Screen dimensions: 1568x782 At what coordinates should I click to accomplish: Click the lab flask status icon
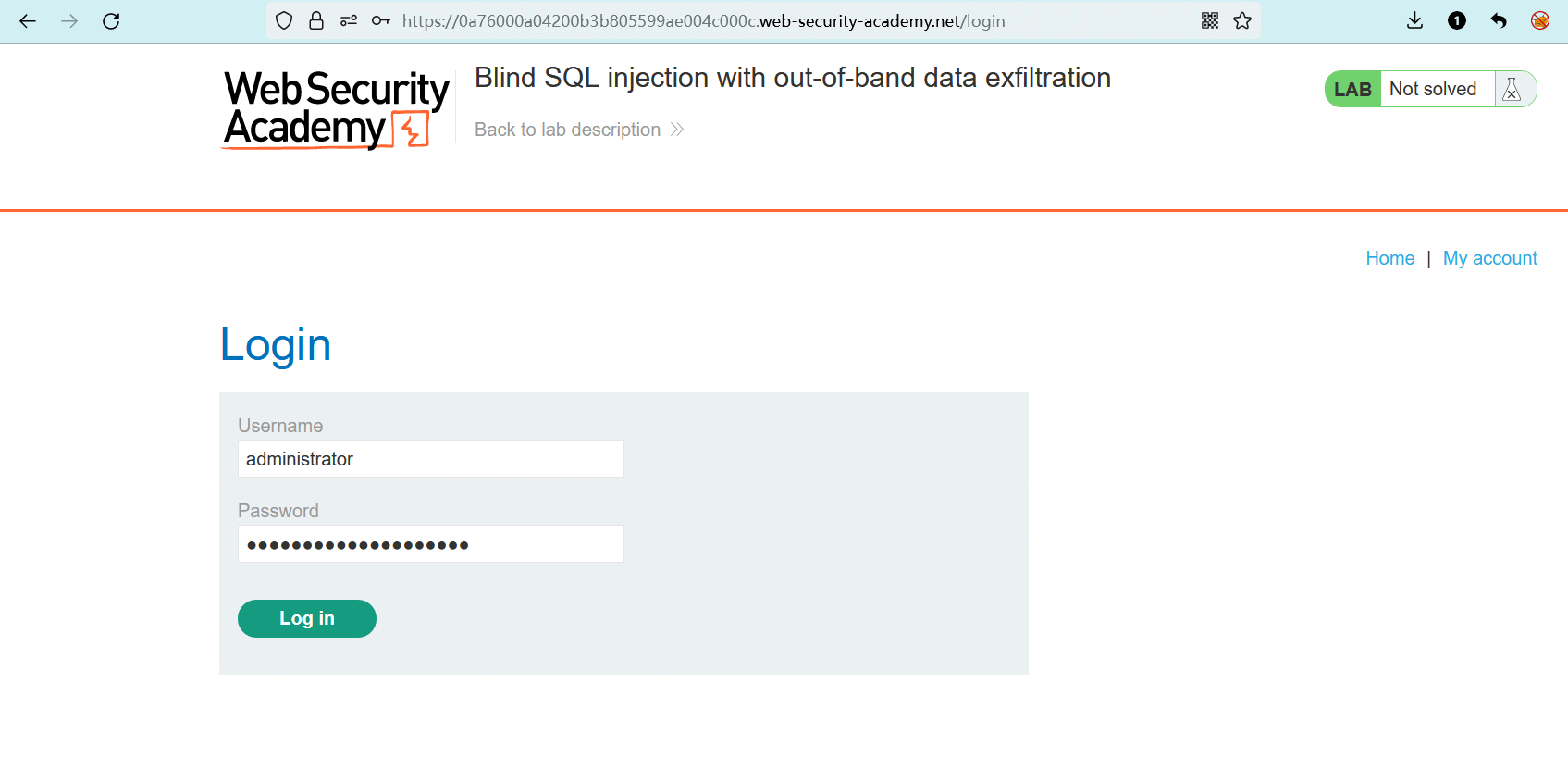(1512, 90)
